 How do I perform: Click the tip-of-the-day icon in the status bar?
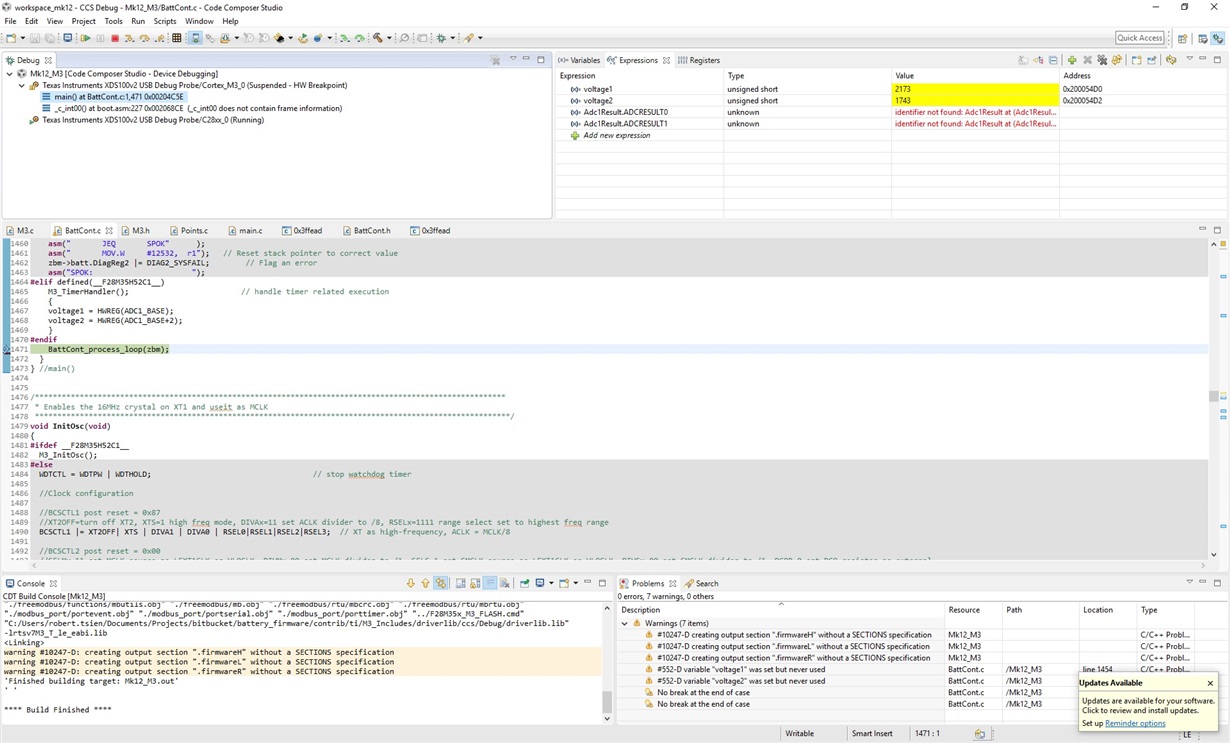click(980, 733)
